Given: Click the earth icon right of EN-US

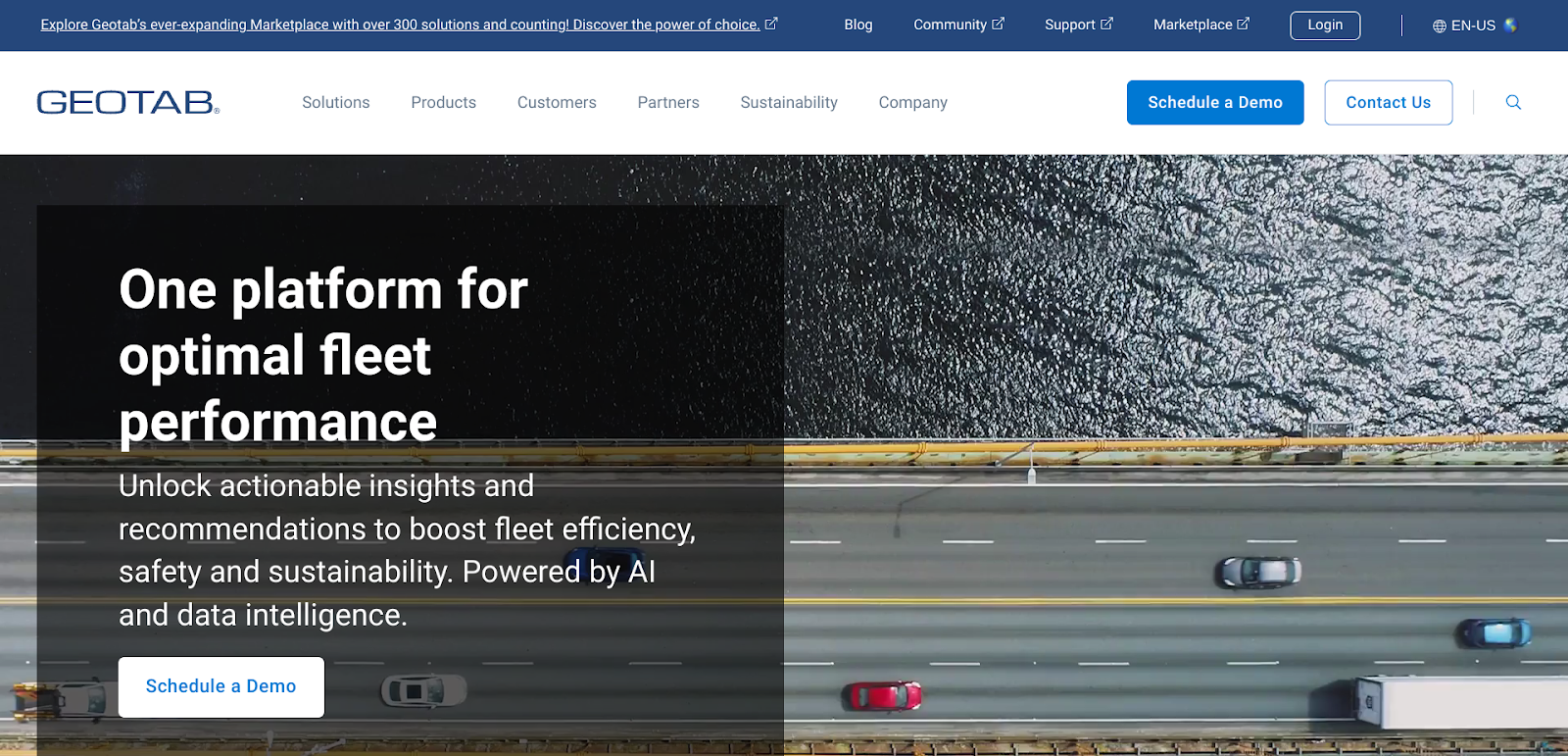Looking at the screenshot, I should pyautogui.click(x=1510, y=25).
